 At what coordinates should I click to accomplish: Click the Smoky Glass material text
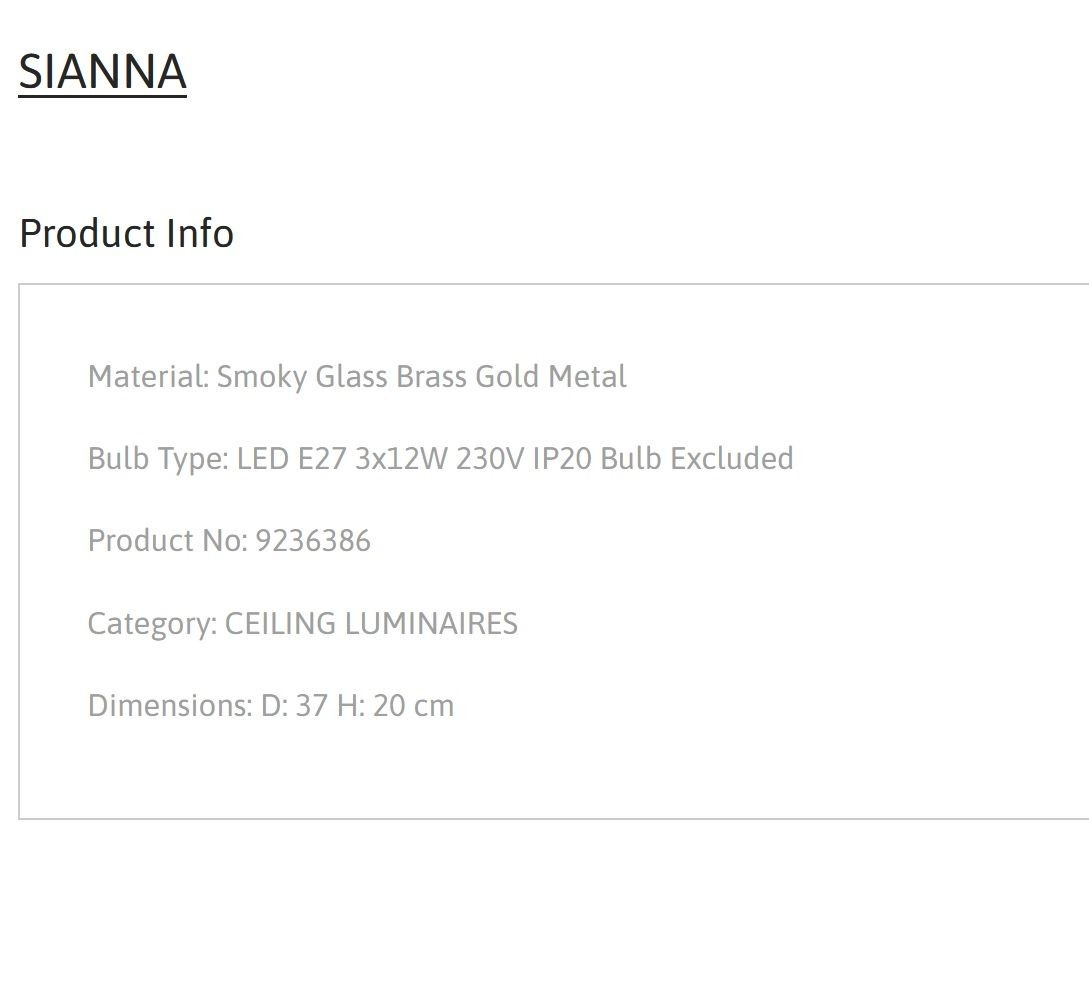coord(302,377)
